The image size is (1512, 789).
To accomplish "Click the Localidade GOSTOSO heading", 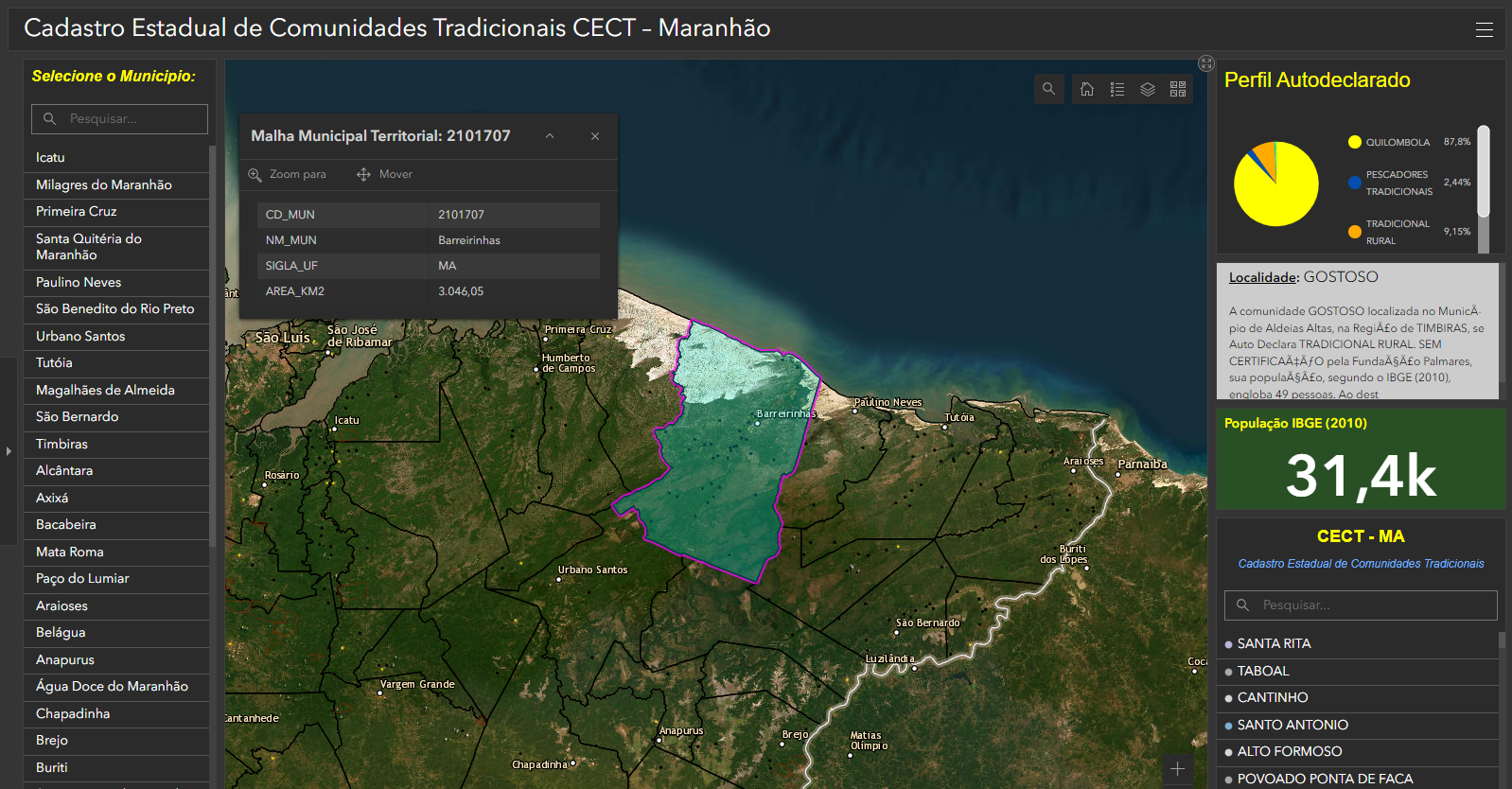I will point(1303,277).
